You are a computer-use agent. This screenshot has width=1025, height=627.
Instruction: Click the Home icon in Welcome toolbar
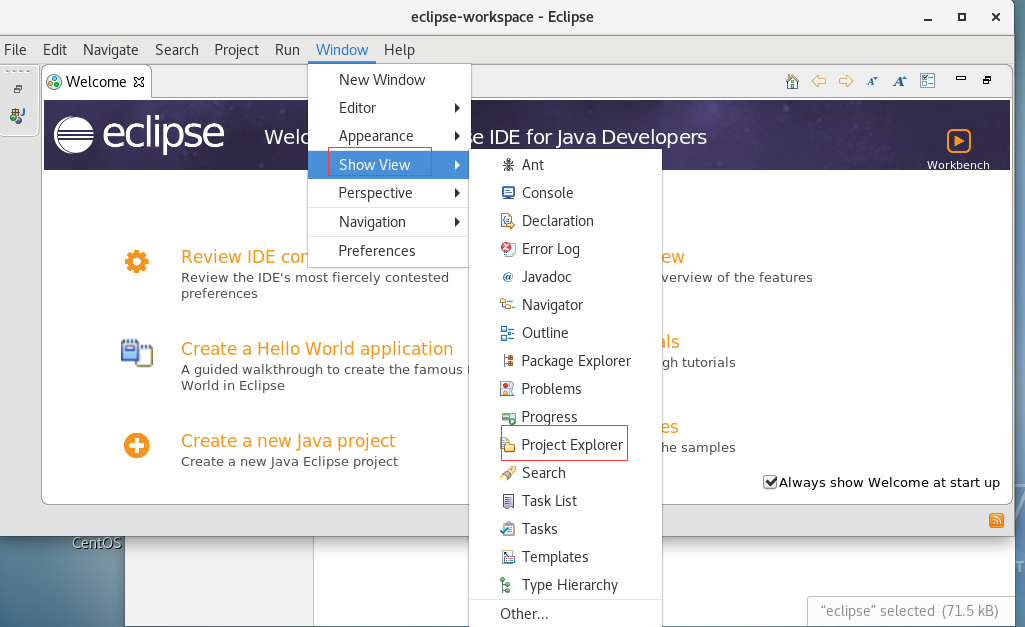pos(792,81)
